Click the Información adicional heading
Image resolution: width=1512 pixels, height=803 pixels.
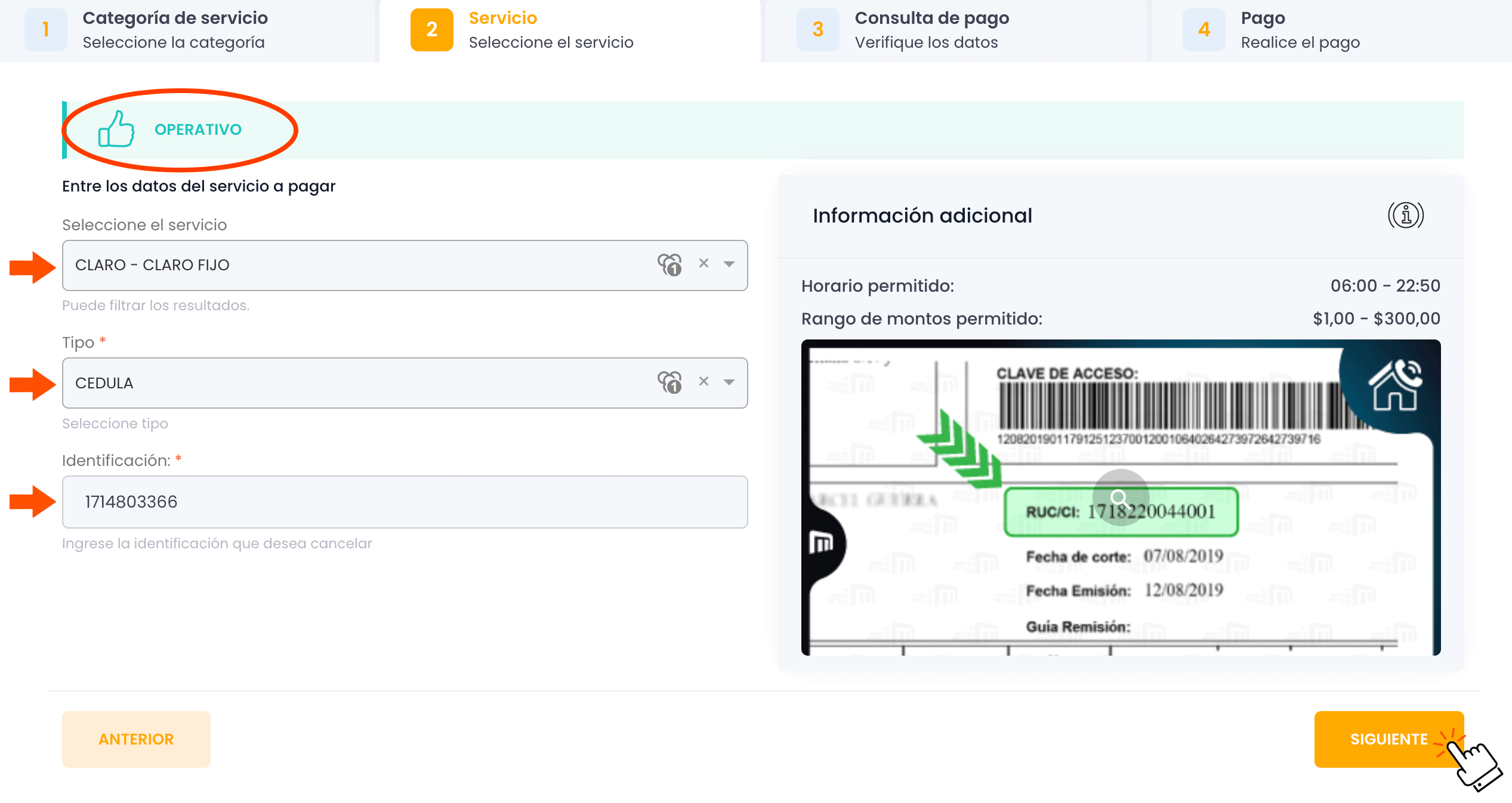click(922, 215)
